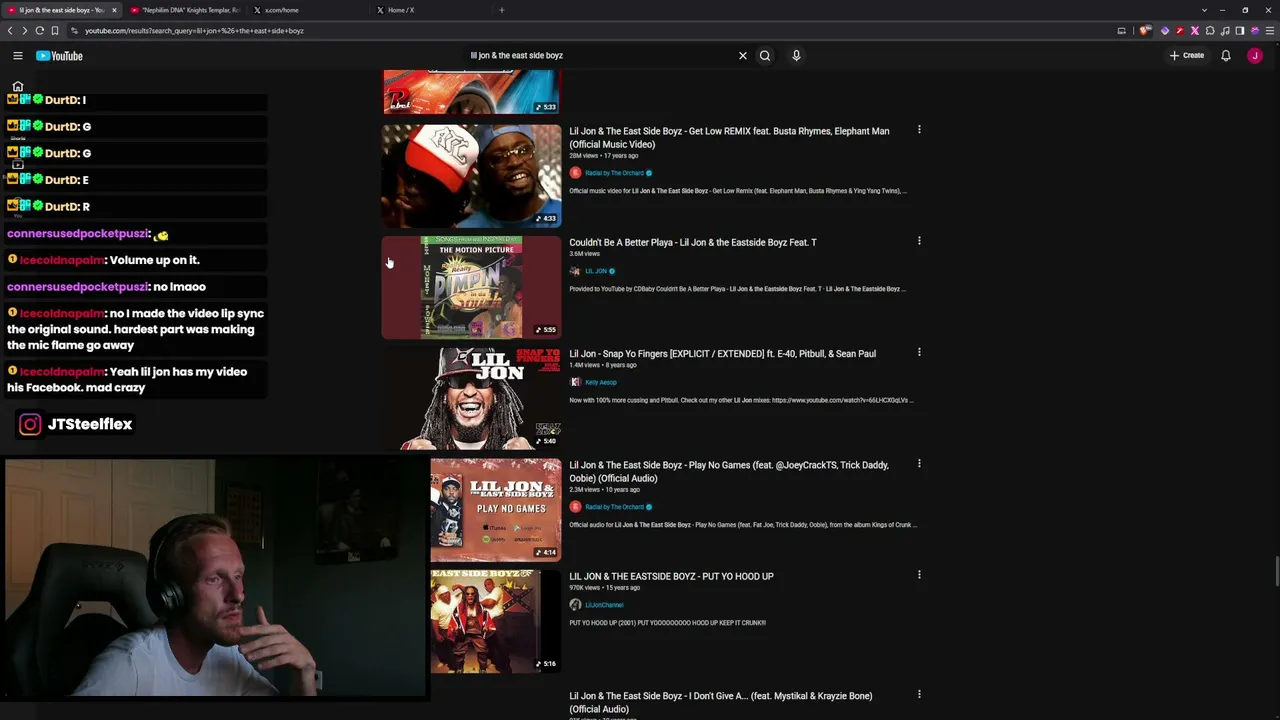Viewport: 1280px width, 720px height.
Task: Clear the YouTube search query
Action: click(x=743, y=56)
